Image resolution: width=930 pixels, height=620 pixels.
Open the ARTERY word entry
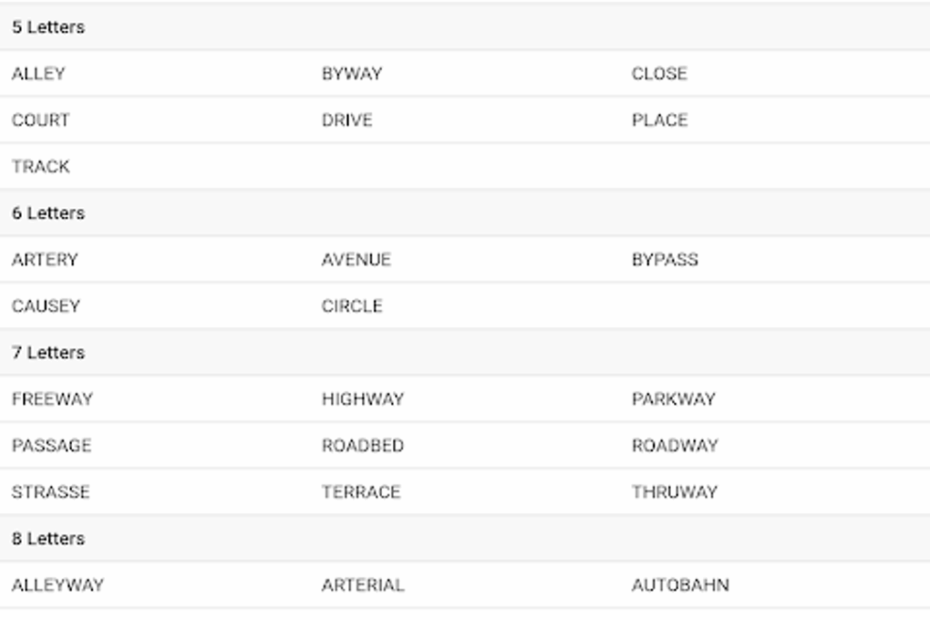45,260
